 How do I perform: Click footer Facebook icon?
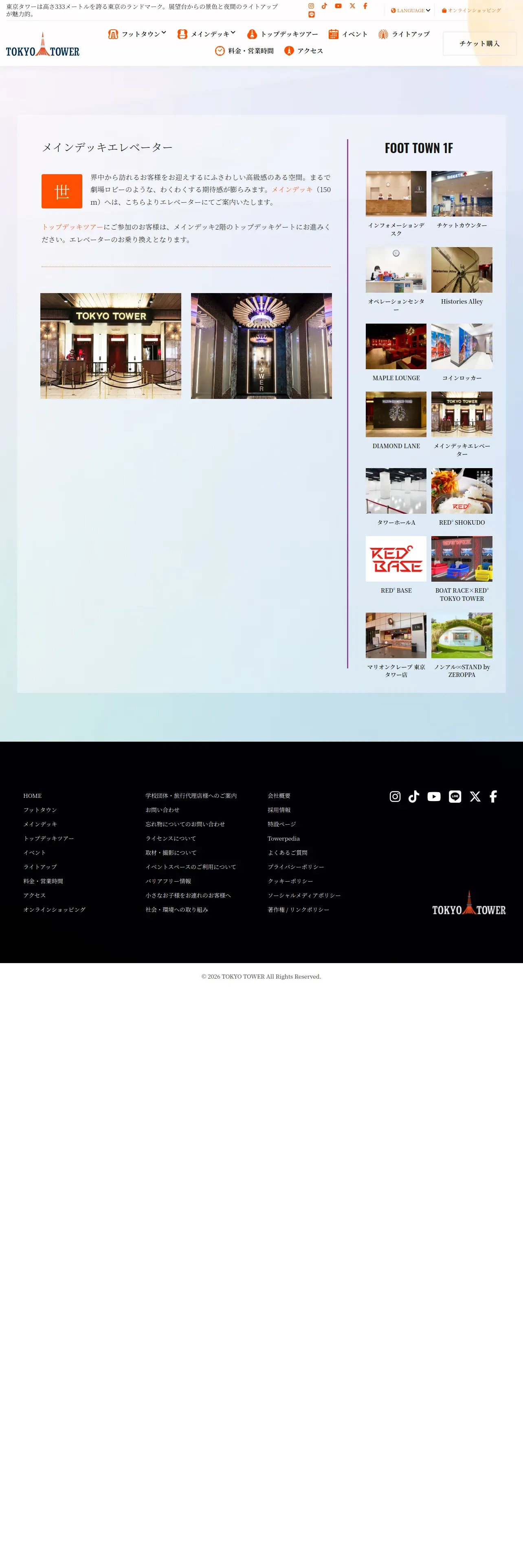click(x=493, y=797)
